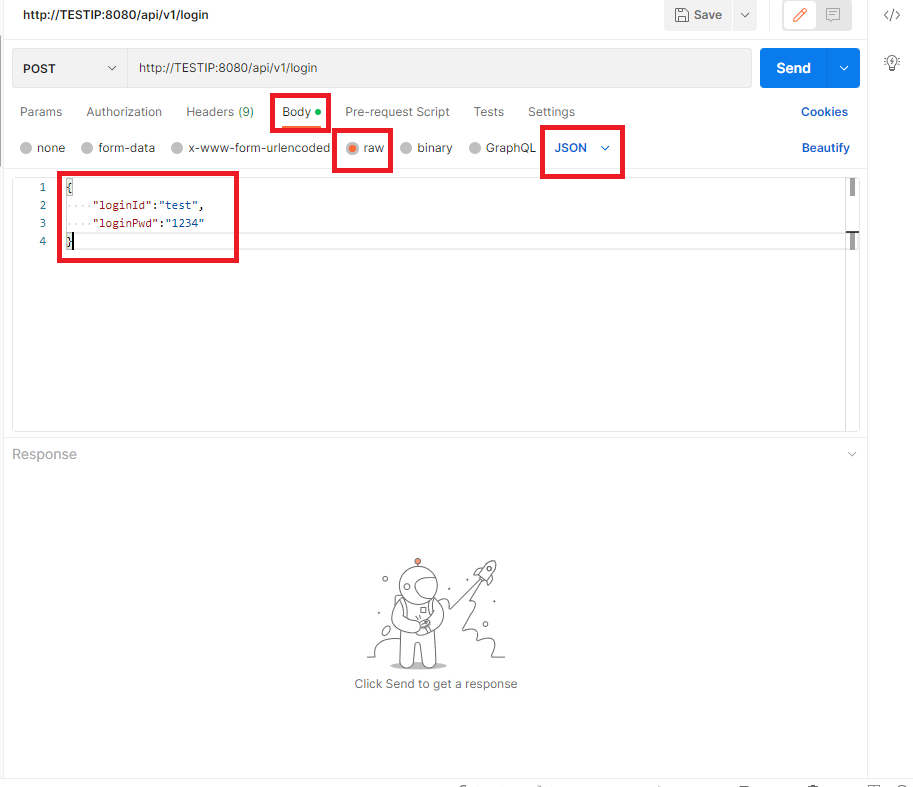This screenshot has height=787, width=913.
Task: Select the none body type radio
Action: [x=26, y=148]
